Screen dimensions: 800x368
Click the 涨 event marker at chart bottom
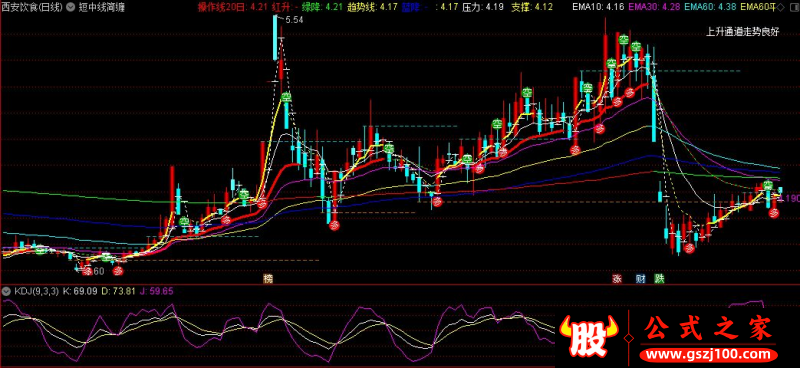pos(617,279)
